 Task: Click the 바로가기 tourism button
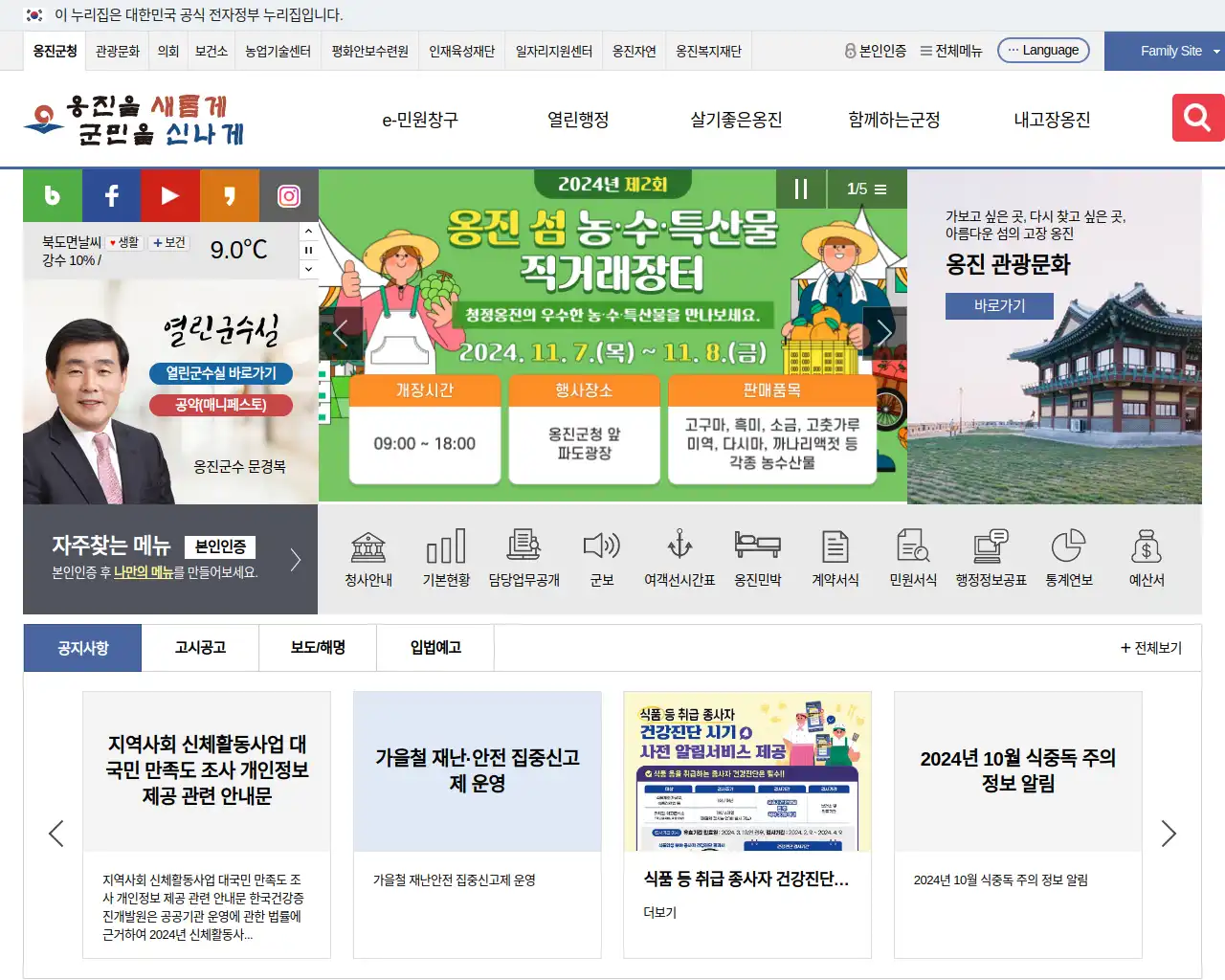point(999,305)
